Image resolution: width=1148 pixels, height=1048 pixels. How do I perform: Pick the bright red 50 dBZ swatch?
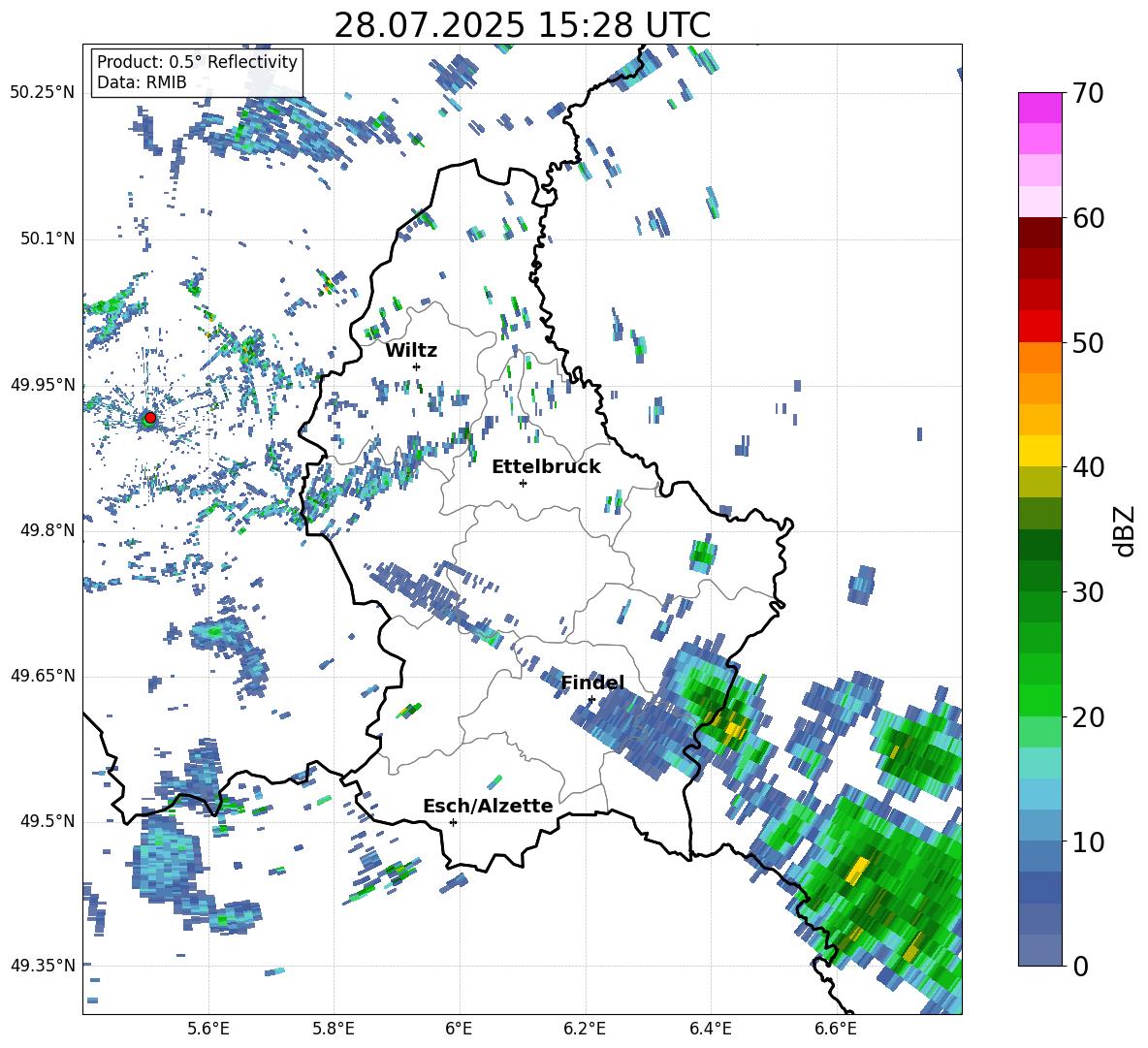pos(1039,327)
